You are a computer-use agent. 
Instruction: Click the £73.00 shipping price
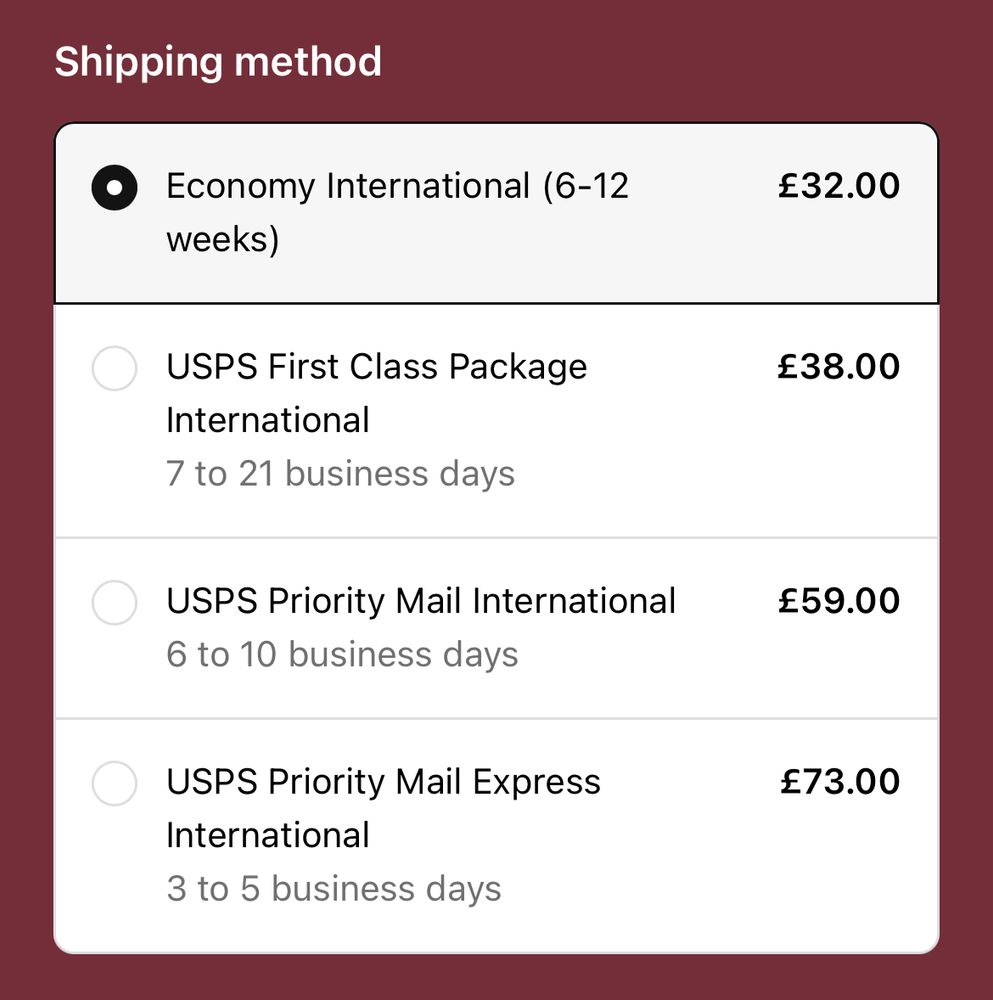pos(840,781)
